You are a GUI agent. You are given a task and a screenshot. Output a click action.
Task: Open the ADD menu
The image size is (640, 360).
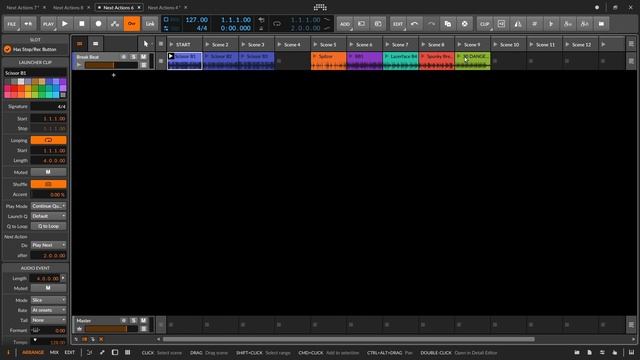[x=345, y=24]
